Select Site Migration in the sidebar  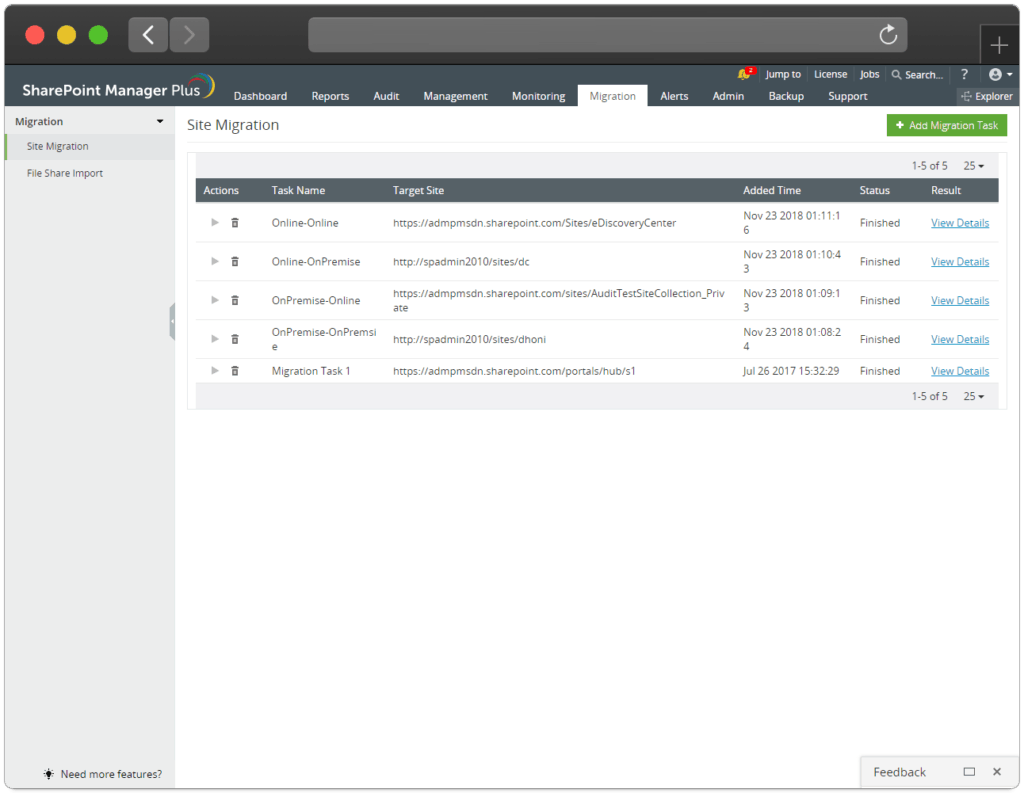(89, 146)
